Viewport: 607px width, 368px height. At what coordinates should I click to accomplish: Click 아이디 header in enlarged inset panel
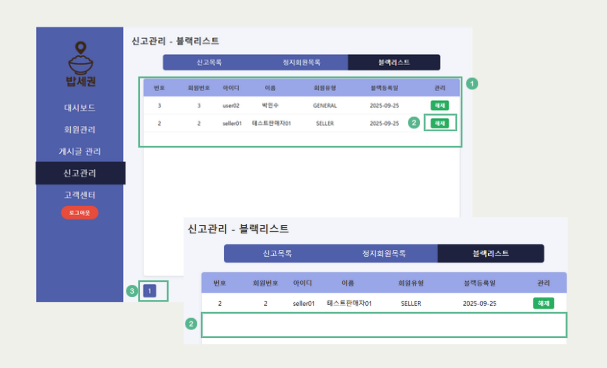pos(303,283)
